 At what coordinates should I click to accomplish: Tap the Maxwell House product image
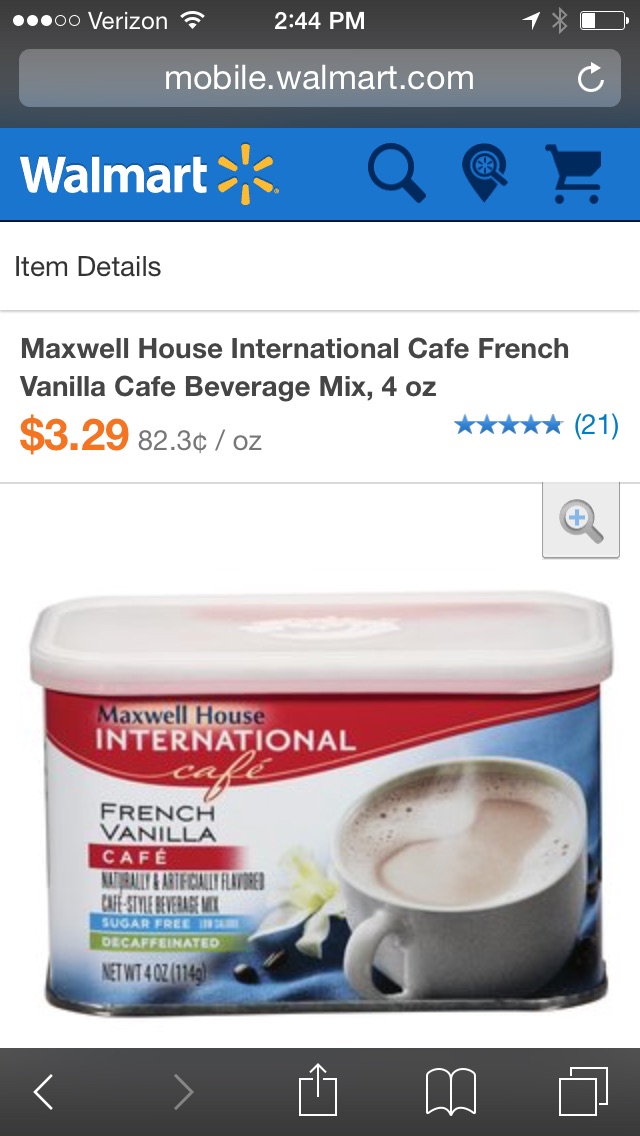point(320,803)
